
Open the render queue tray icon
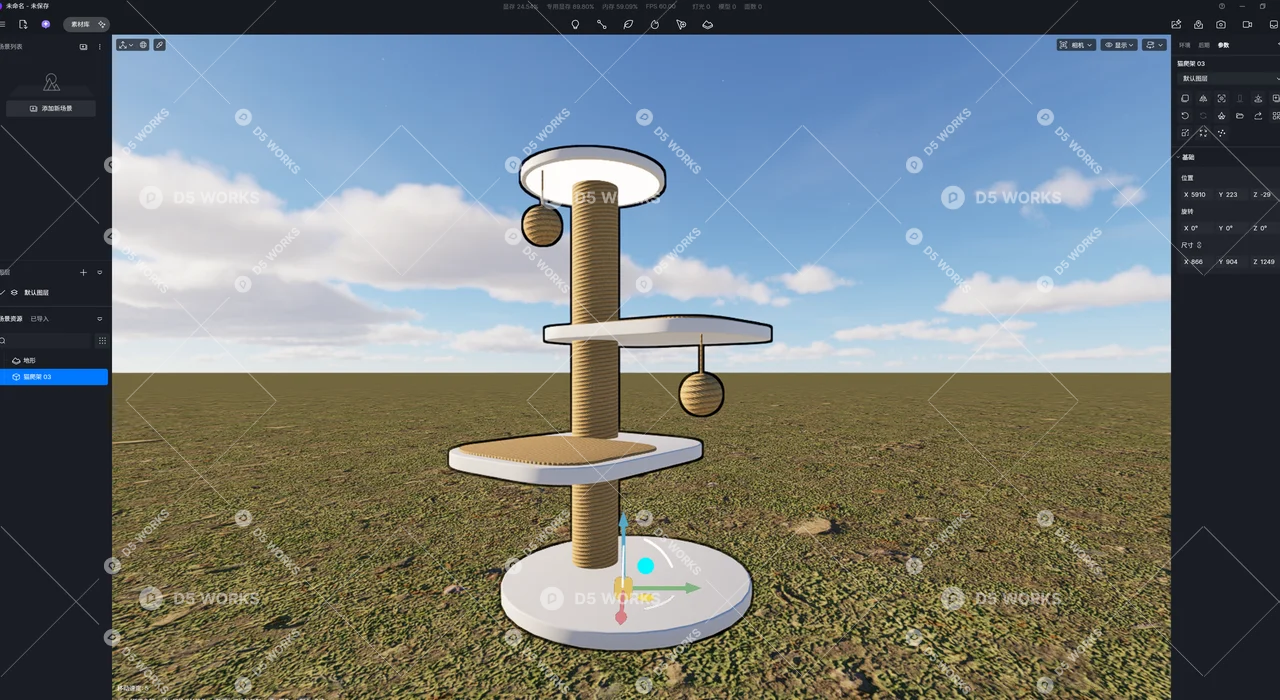[1273, 24]
